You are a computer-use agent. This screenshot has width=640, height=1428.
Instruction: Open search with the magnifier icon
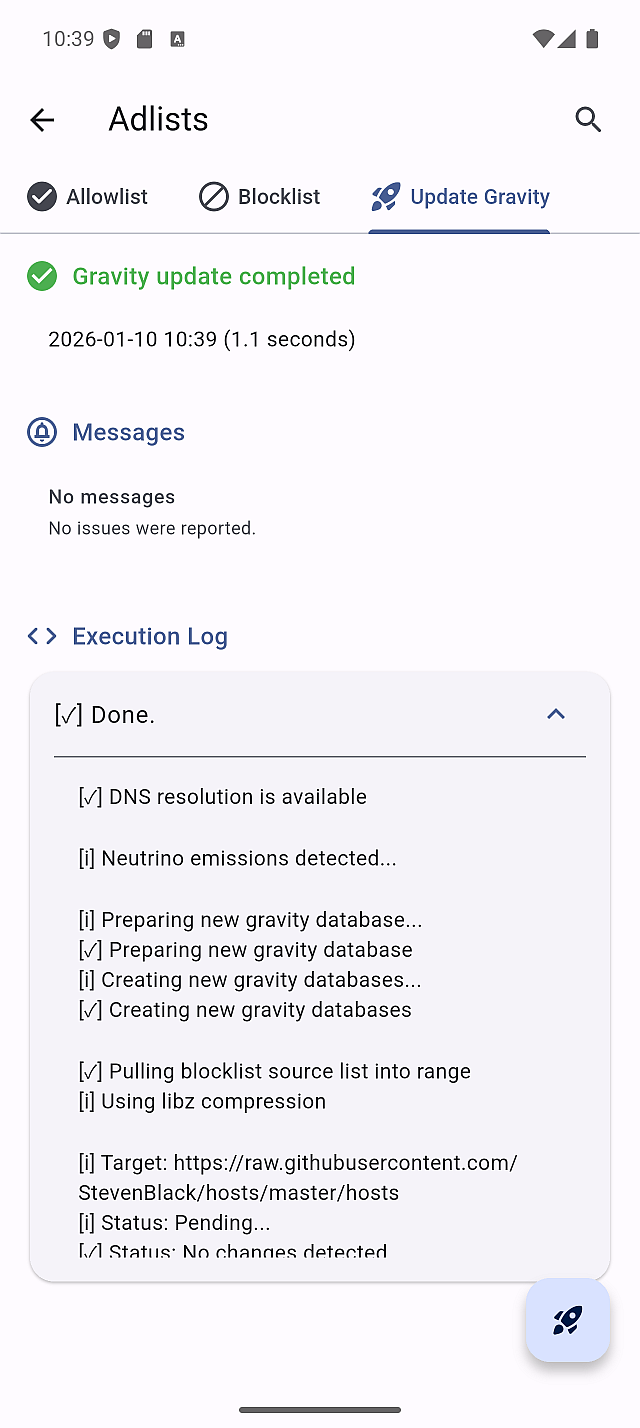tap(588, 120)
